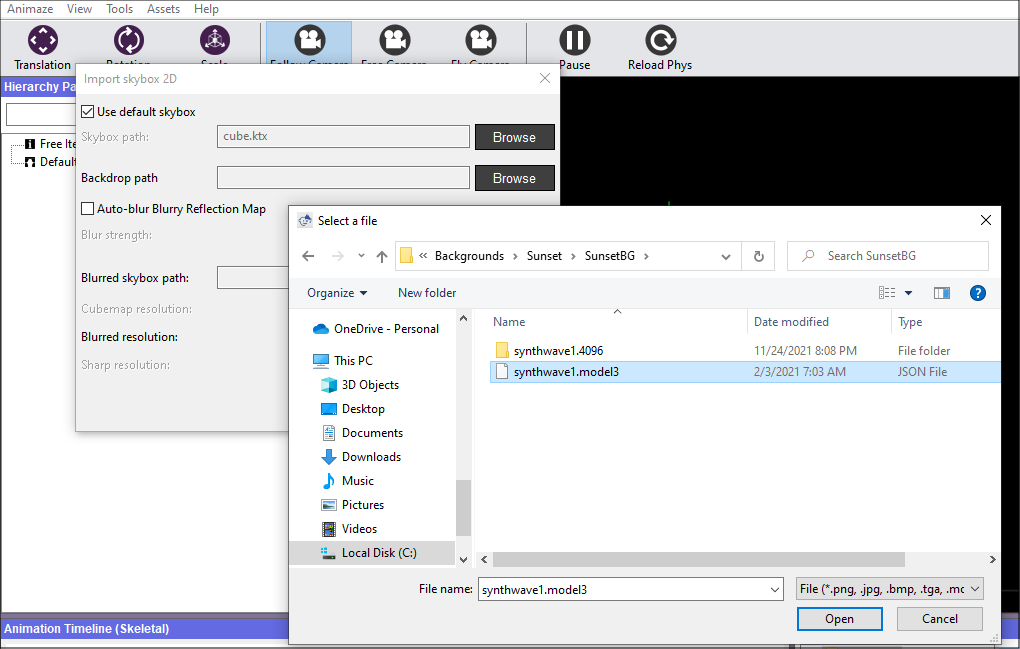Click the Open button
Viewport: 1020px width, 649px height.
[839, 619]
